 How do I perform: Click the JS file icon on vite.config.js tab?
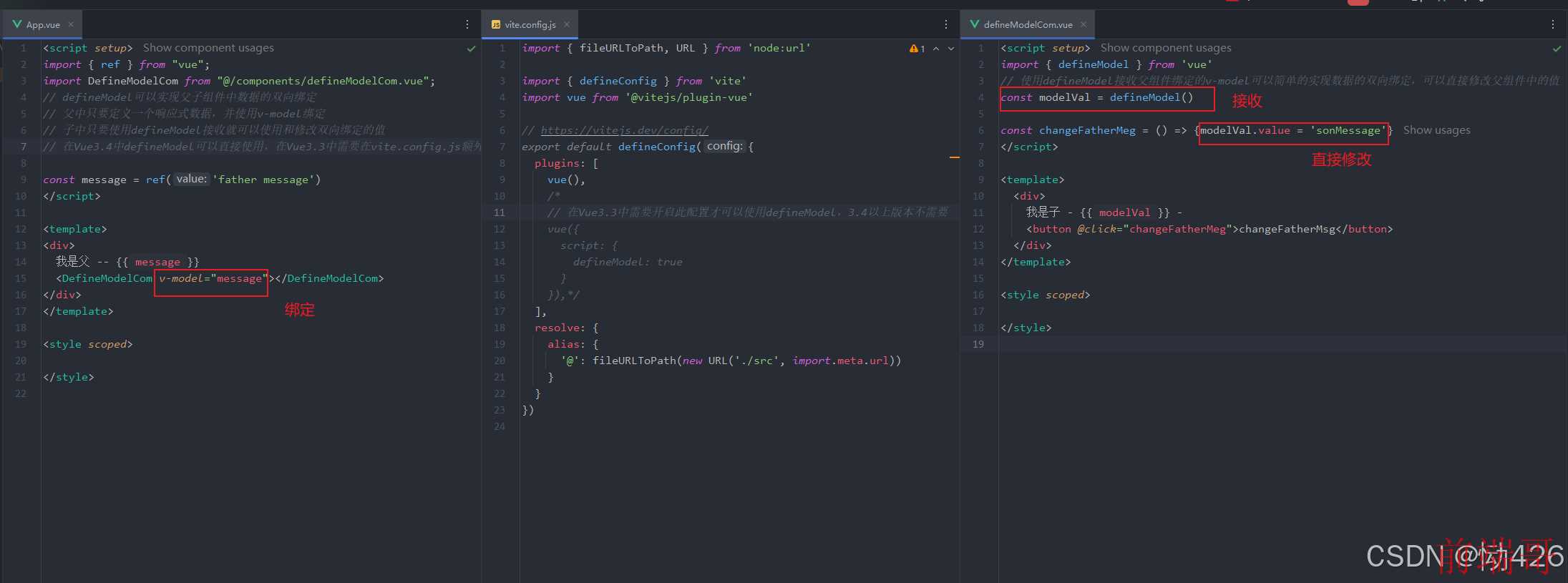coord(496,24)
